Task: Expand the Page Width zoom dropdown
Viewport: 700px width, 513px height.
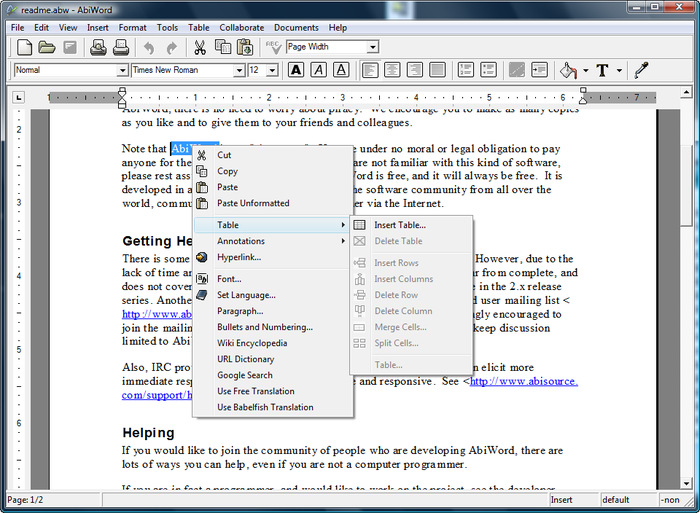Action: tap(372, 47)
